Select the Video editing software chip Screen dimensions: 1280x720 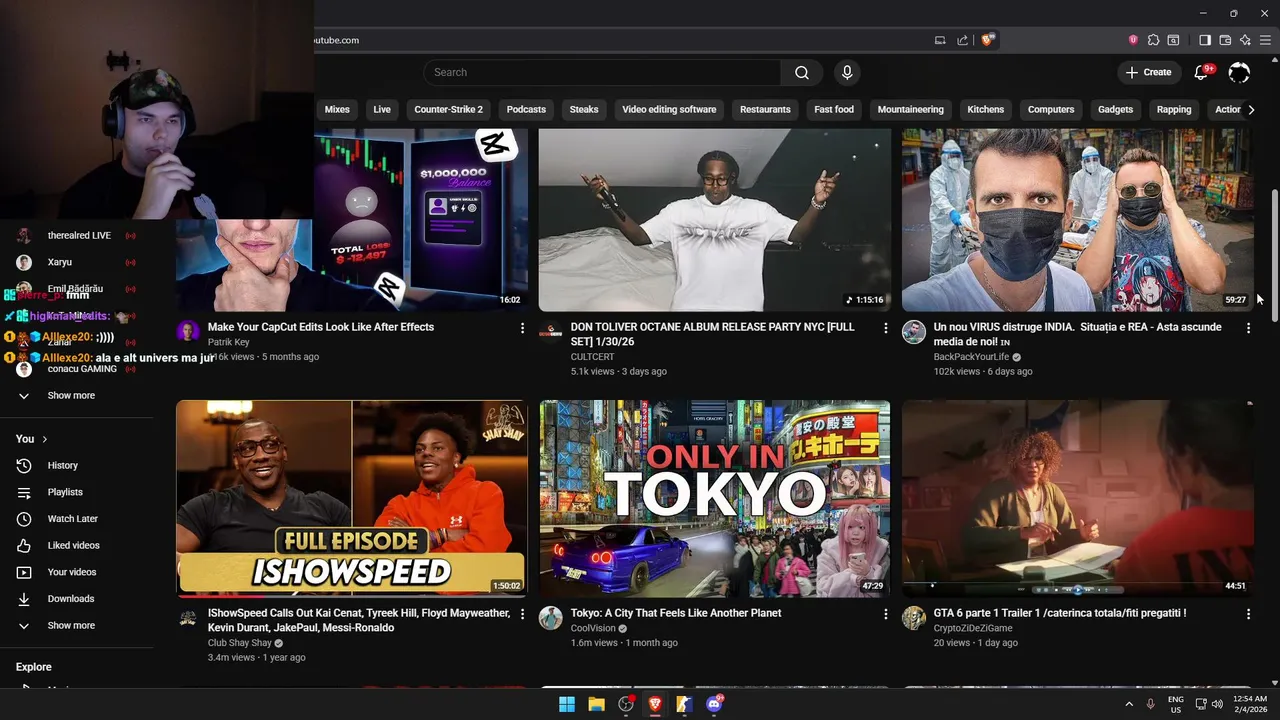click(x=669, y=109)
